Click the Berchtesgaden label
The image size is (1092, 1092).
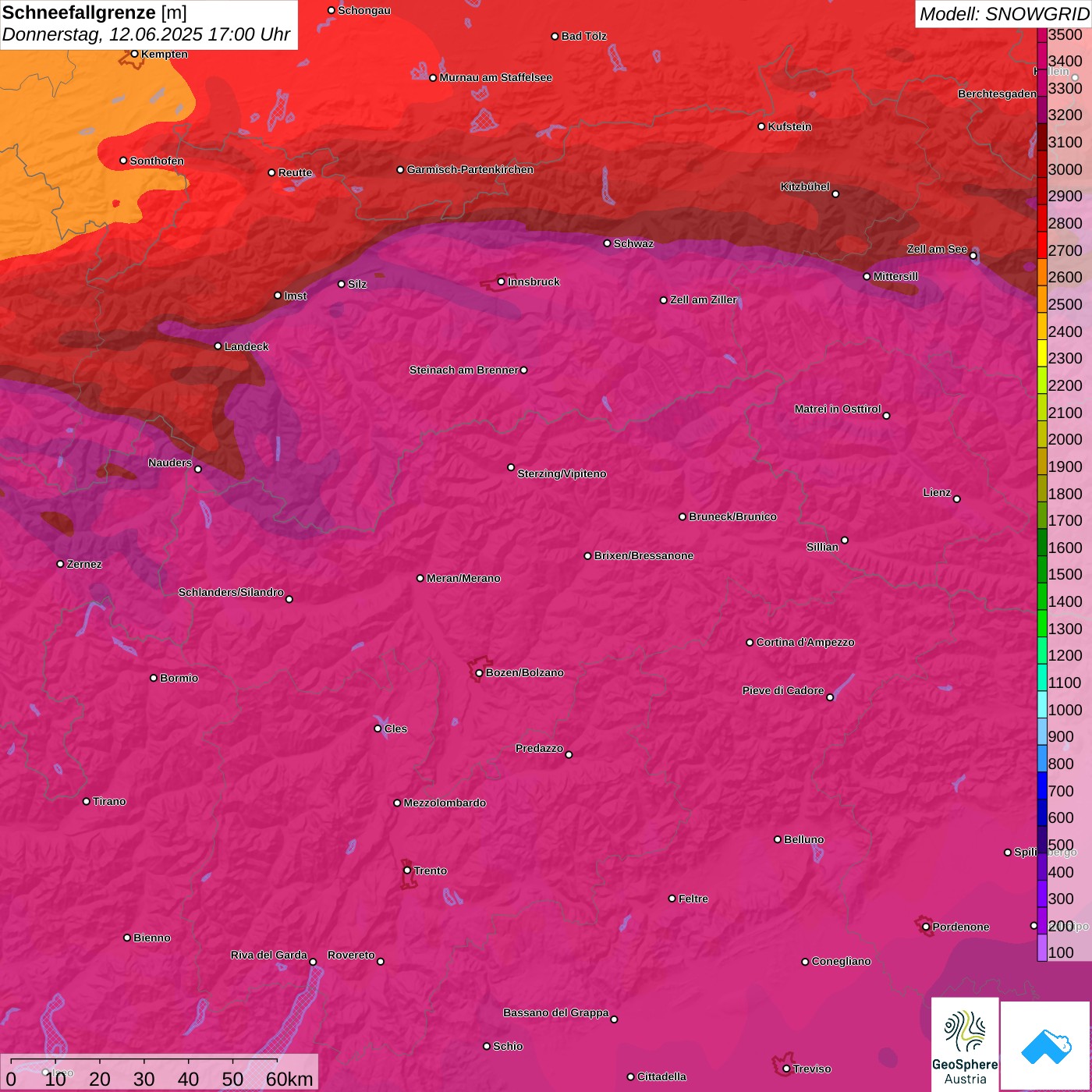point(997,94)
